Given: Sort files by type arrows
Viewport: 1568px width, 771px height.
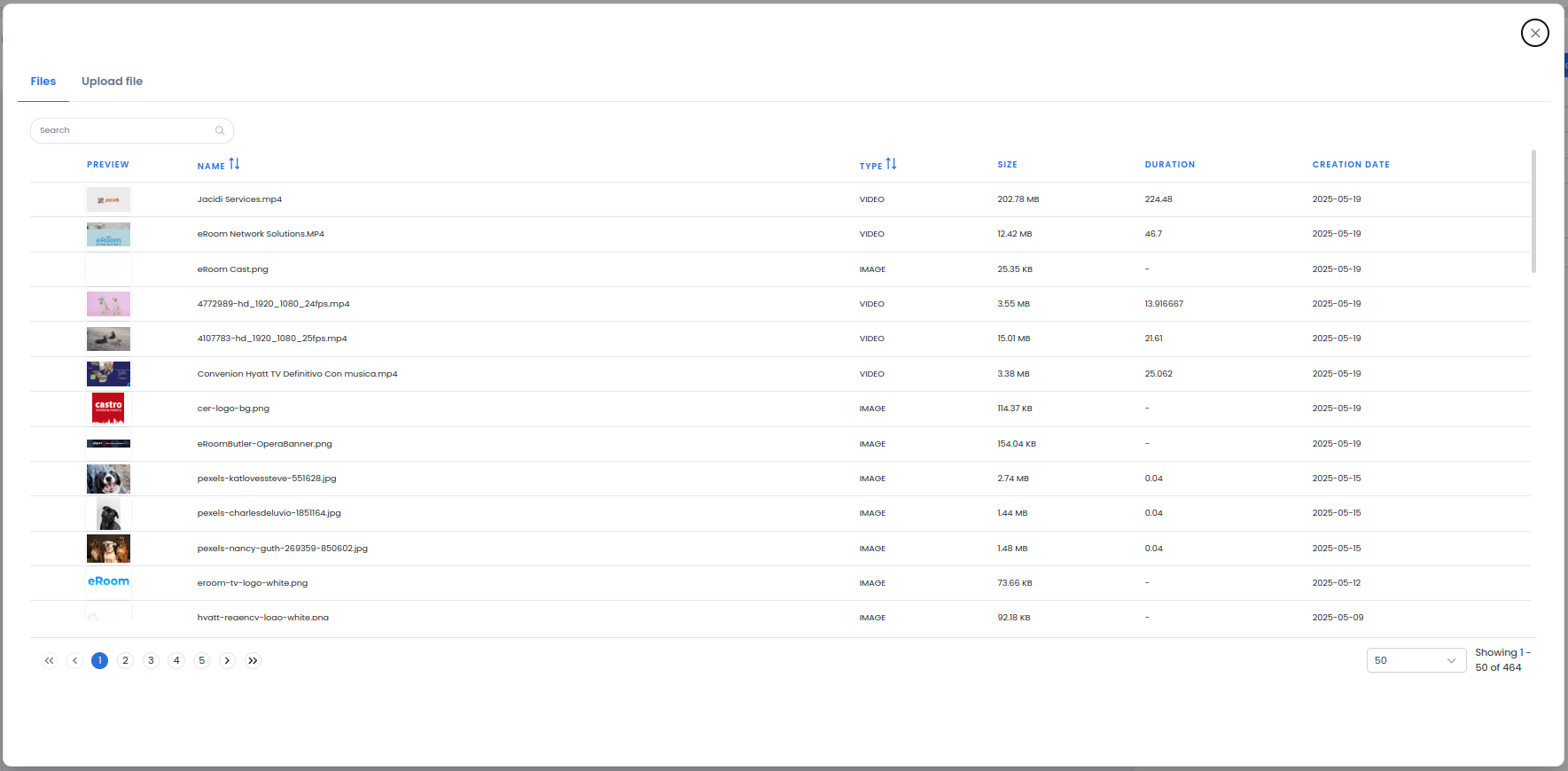Looking at the screenshot, I should [x=891, y=164].
